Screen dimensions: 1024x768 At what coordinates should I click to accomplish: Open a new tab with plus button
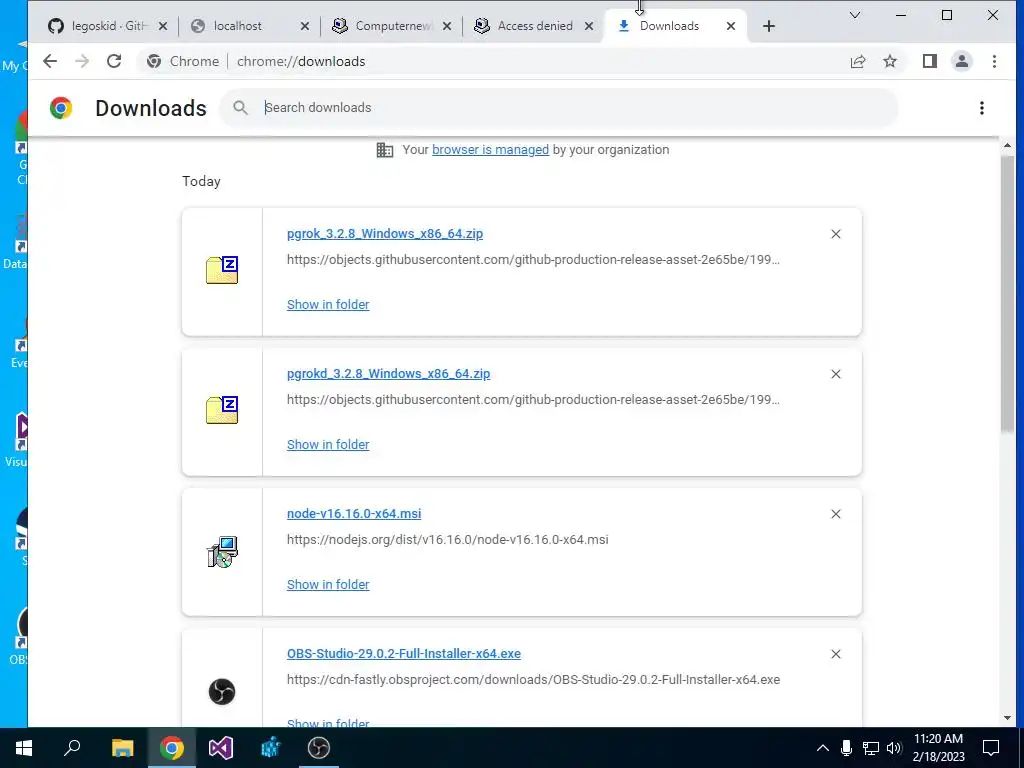point(769,26)
